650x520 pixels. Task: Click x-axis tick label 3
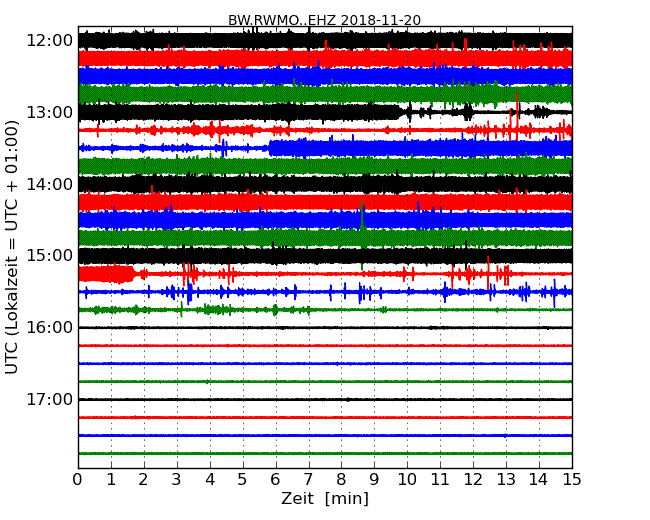click(177, 480)
